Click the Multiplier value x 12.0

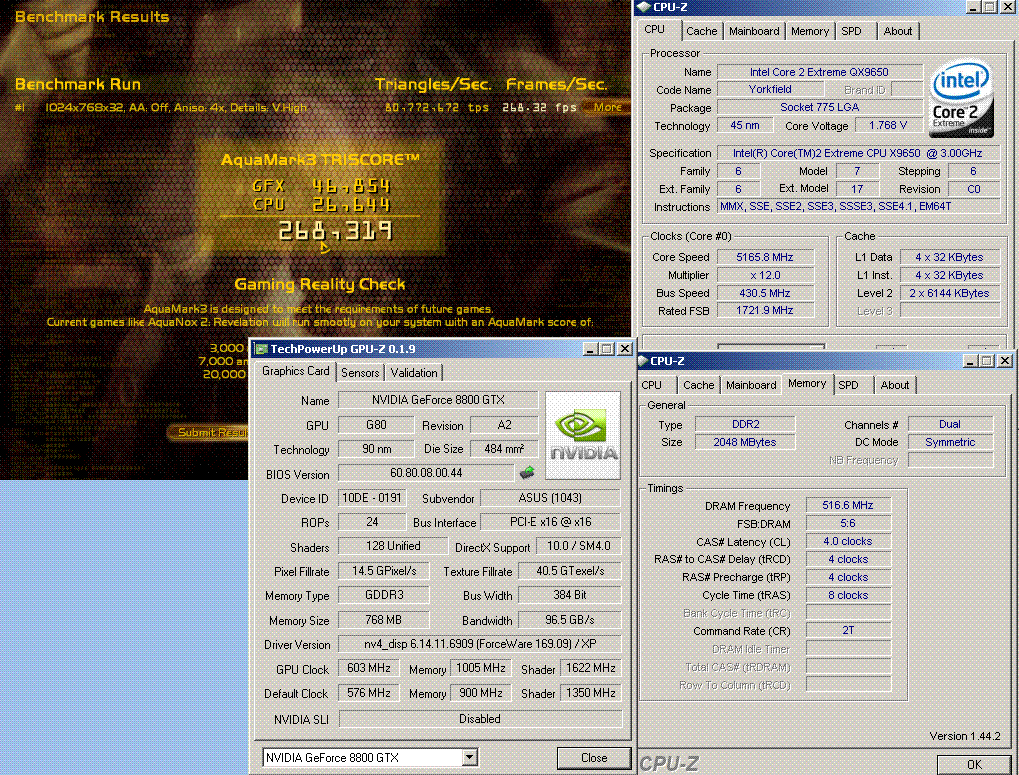[765, 275]
